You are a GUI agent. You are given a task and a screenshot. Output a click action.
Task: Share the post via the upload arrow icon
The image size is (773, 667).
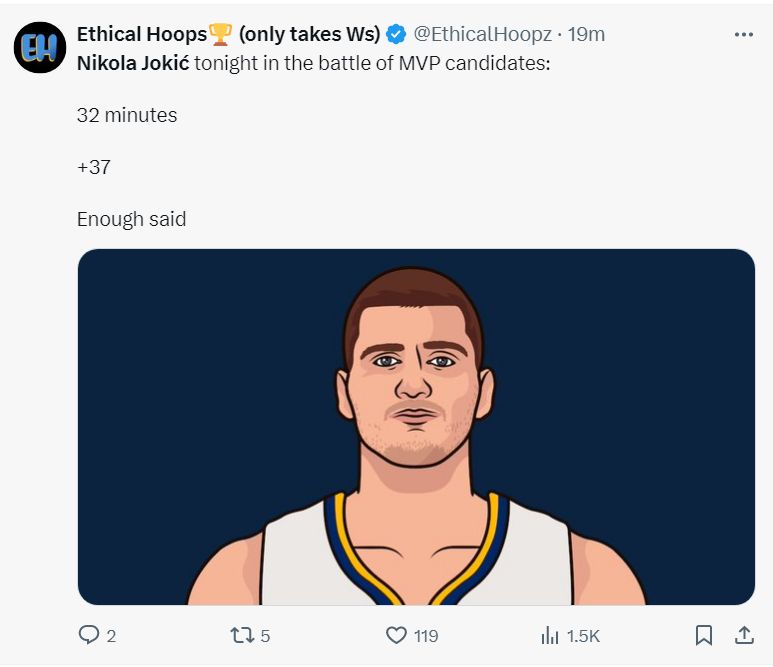[x=744, y=635]
